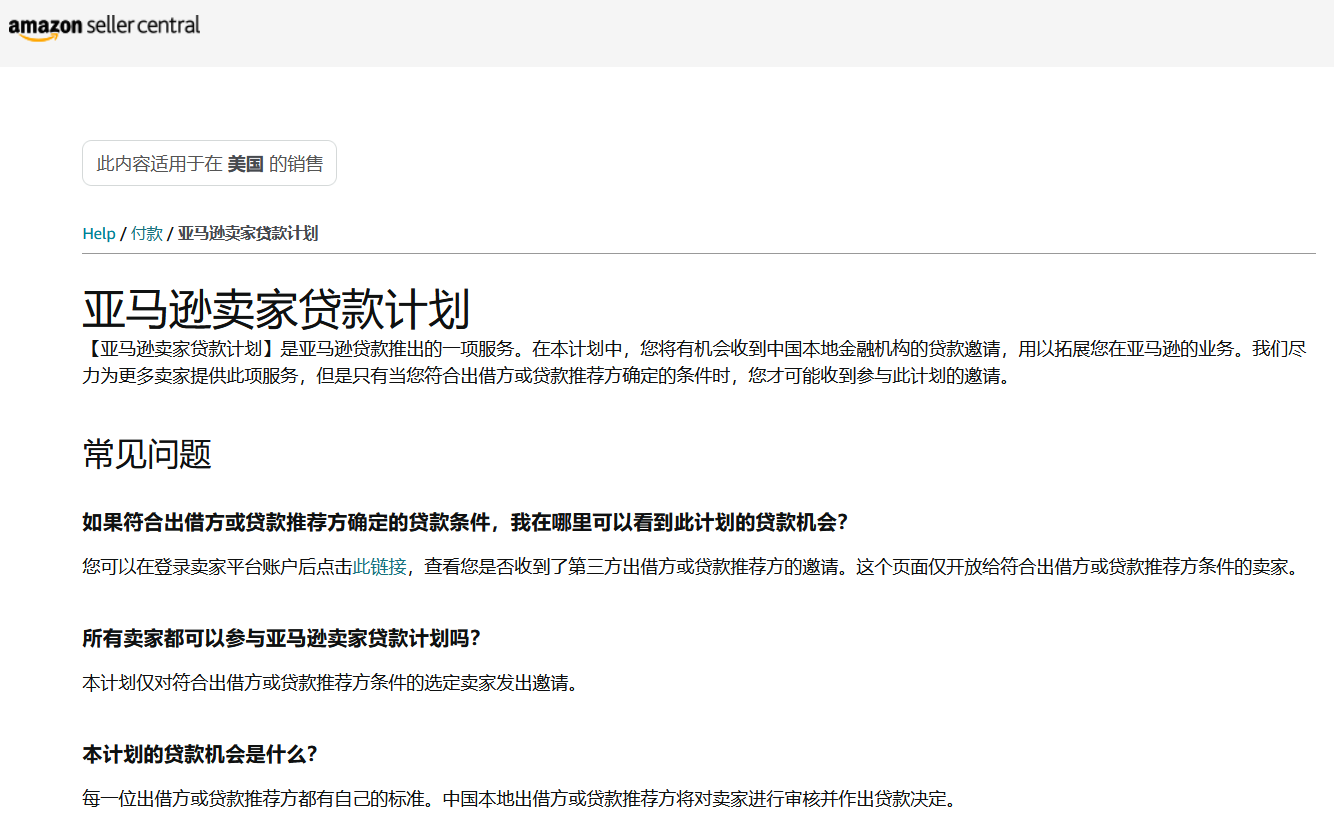Click the large page title 亚马逊卖家贷款计划
This screenshot has width=1334, height=828.
click(x=276, y=310)
